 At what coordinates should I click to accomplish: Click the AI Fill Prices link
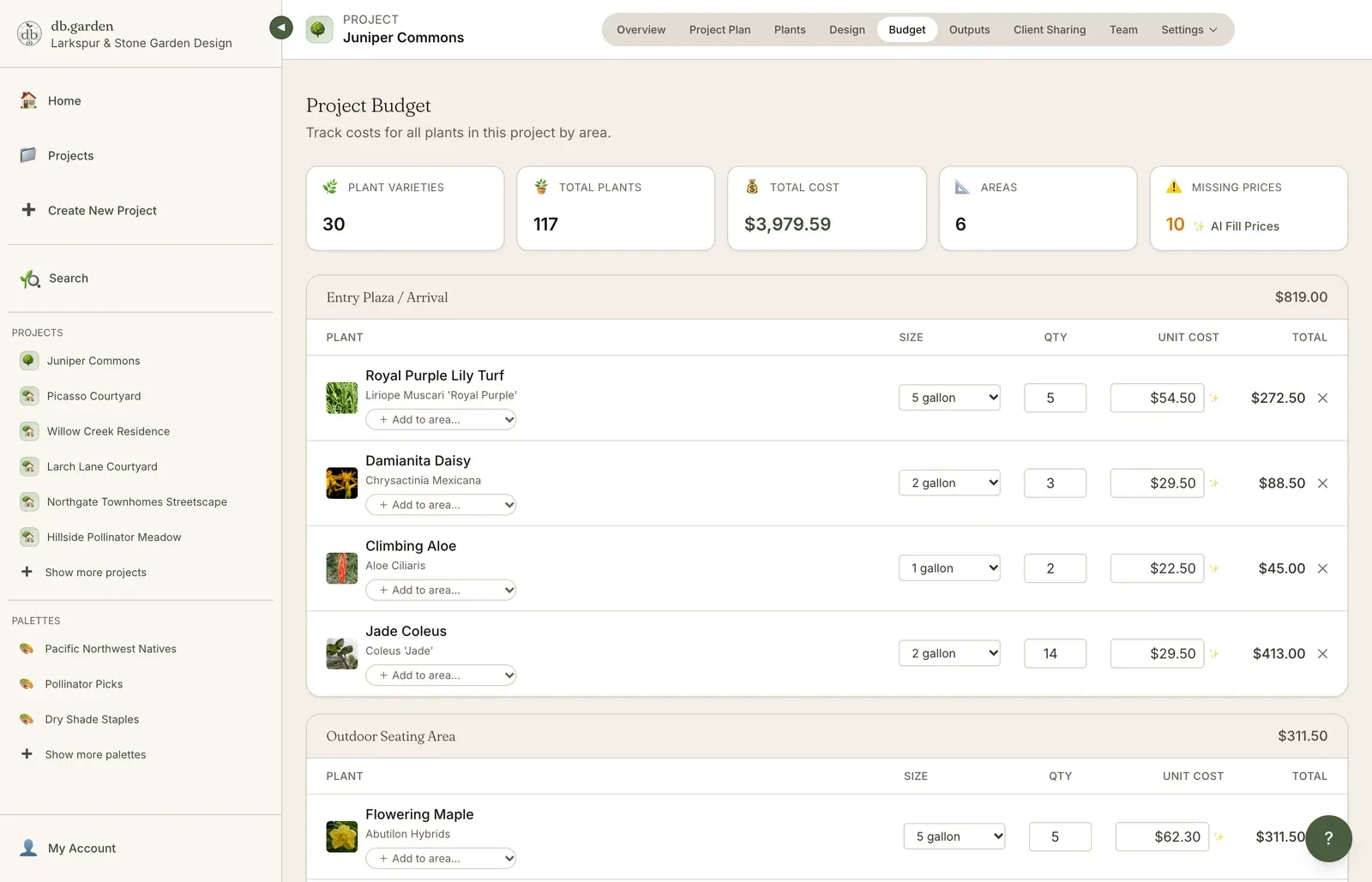(1237, 226)
